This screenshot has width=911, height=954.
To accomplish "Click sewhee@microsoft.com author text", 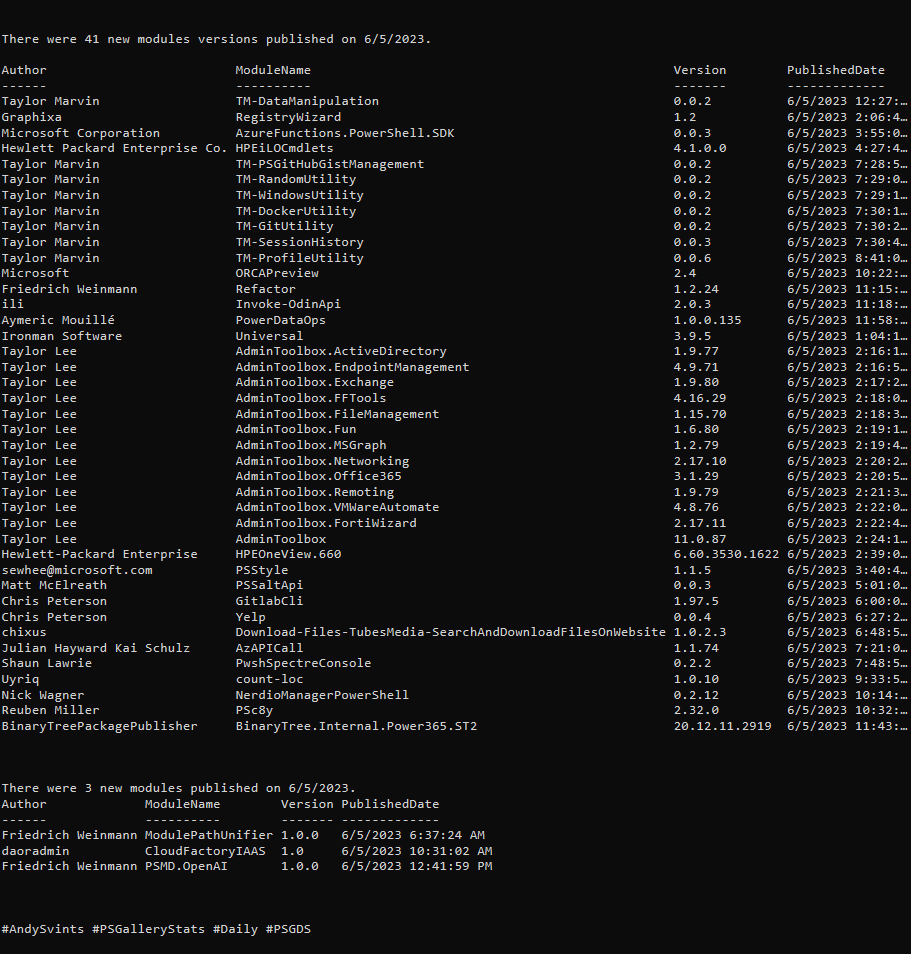I will 77,570.
